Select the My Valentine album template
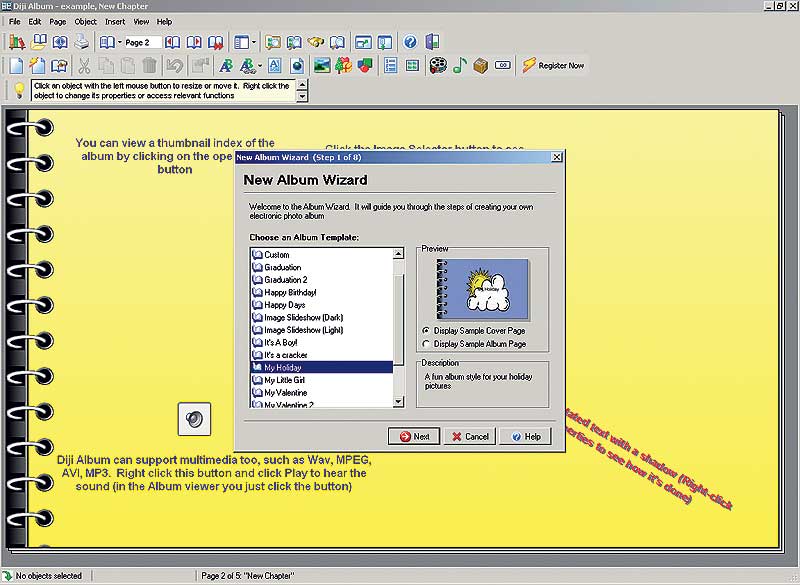 coord(322,393)
